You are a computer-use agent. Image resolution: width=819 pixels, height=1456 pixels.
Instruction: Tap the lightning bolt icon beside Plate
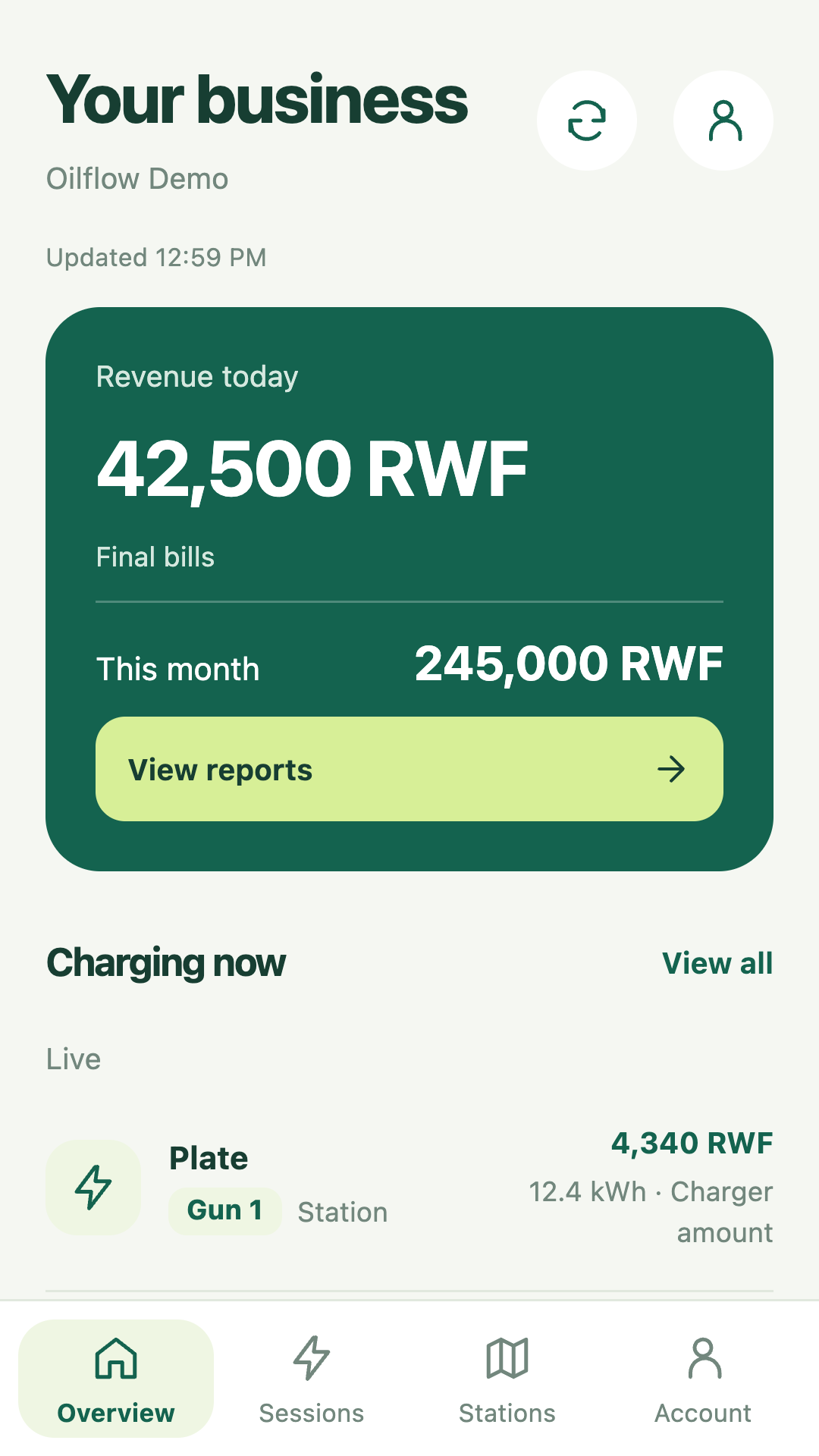(93, 1187)
